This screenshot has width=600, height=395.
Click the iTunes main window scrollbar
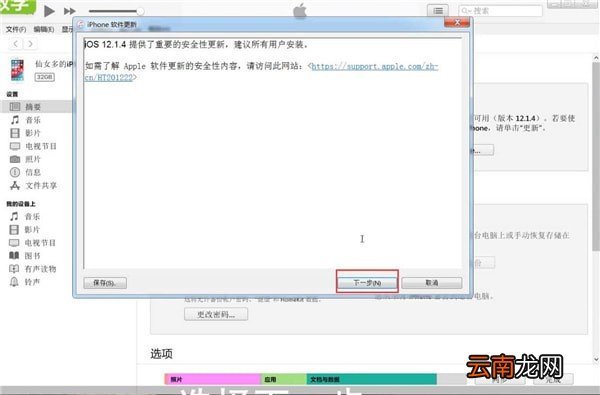tap(596, 157)
